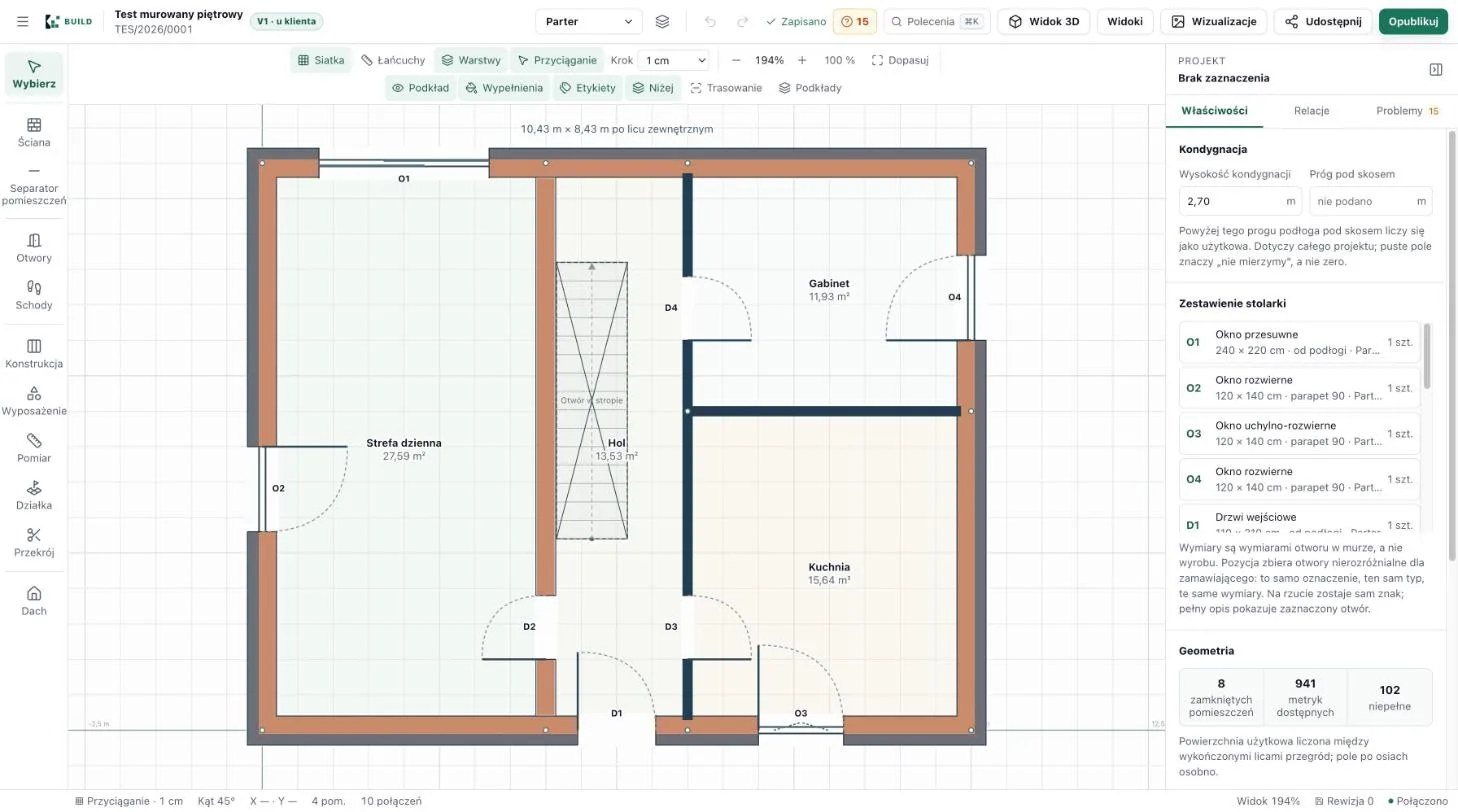Click the redo arrow
The image size is (1458, 812).
742,21
